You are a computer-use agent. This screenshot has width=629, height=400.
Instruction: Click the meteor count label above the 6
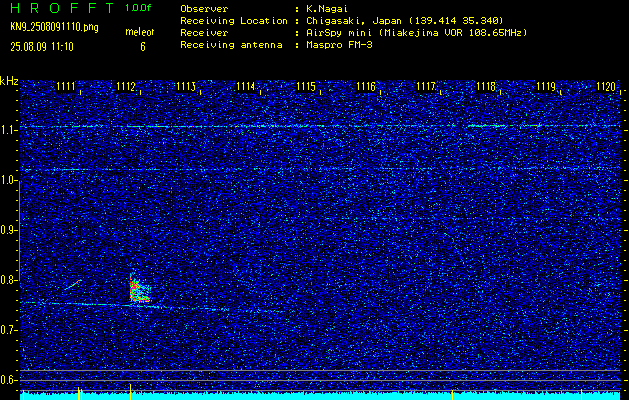click(140, 32)
